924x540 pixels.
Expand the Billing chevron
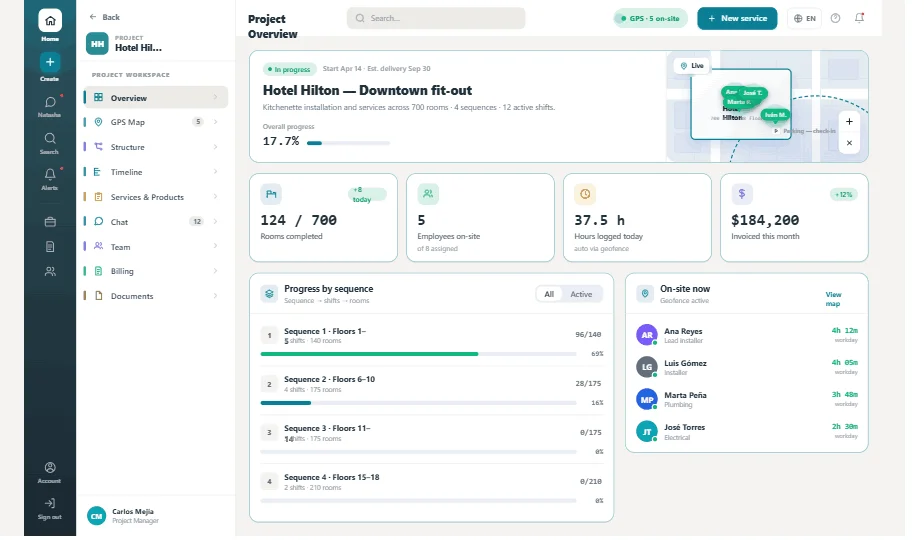point(216,271)
